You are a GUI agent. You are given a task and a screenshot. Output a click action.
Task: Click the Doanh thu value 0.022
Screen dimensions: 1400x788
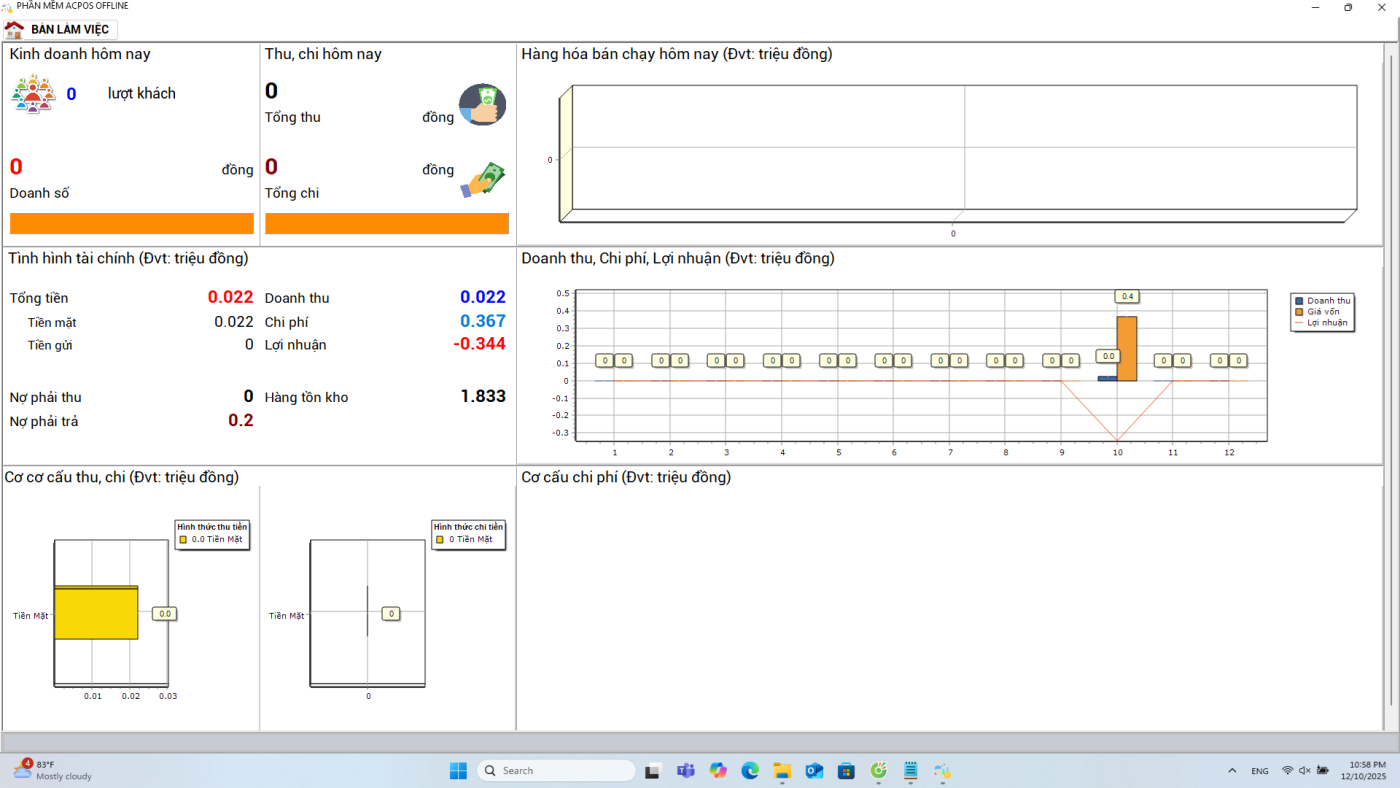point(482,298)
